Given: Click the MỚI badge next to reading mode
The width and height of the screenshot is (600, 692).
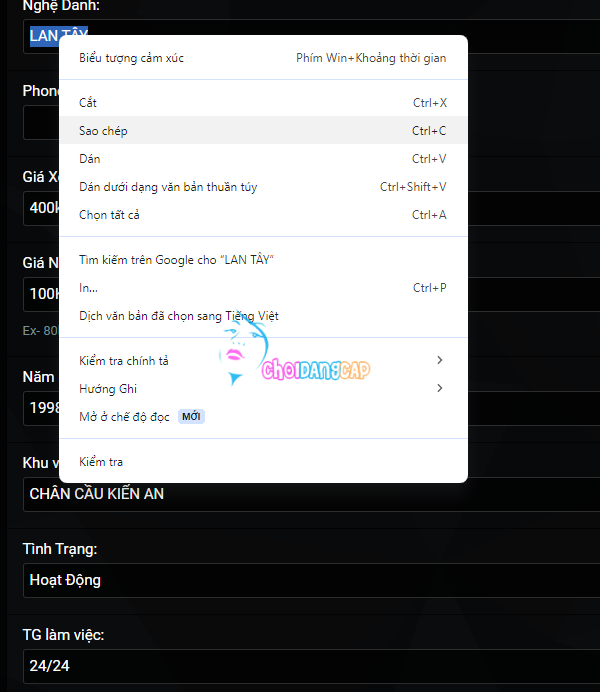Looking at the screenshot, I should (191, 416).
